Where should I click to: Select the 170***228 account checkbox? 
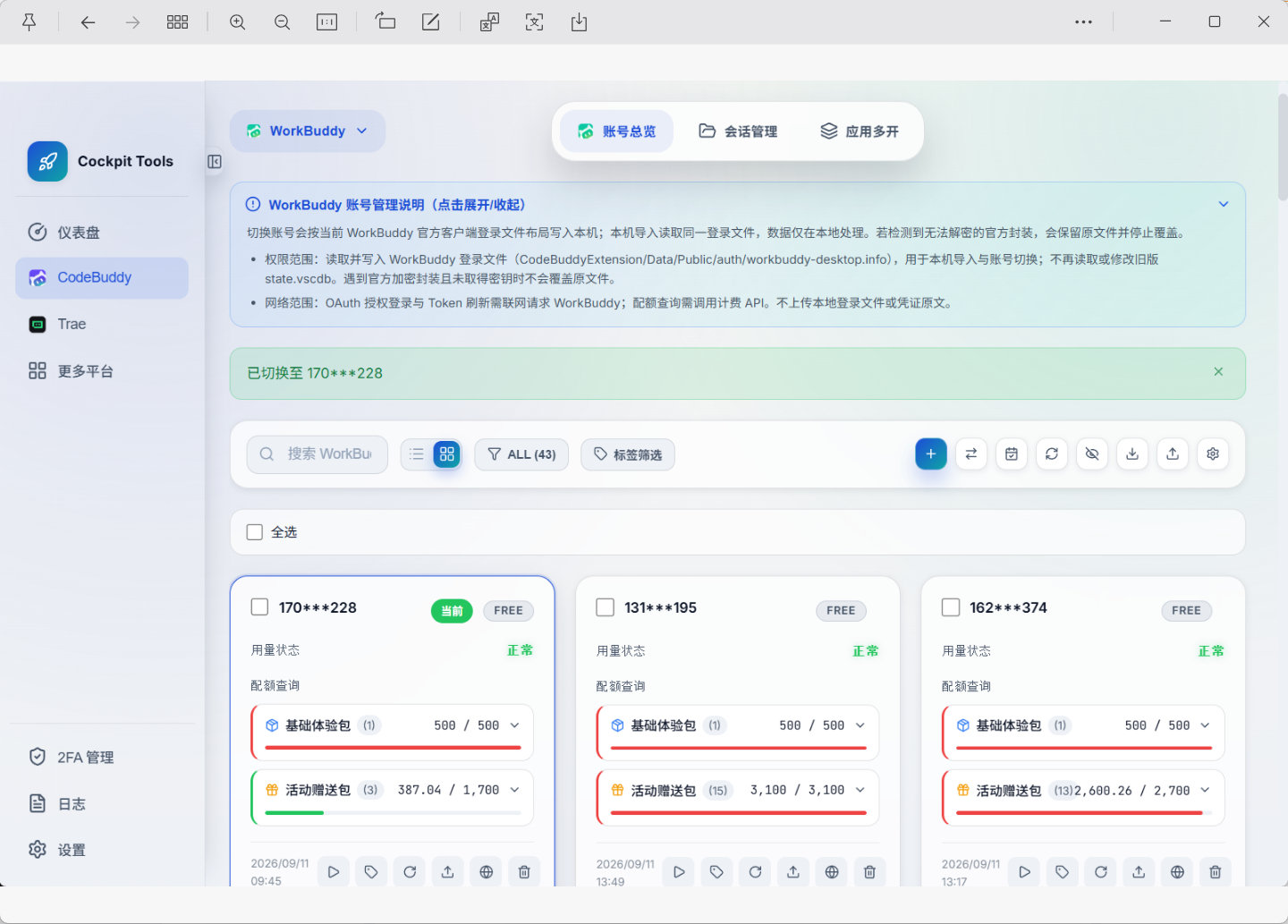coord(259,607)
